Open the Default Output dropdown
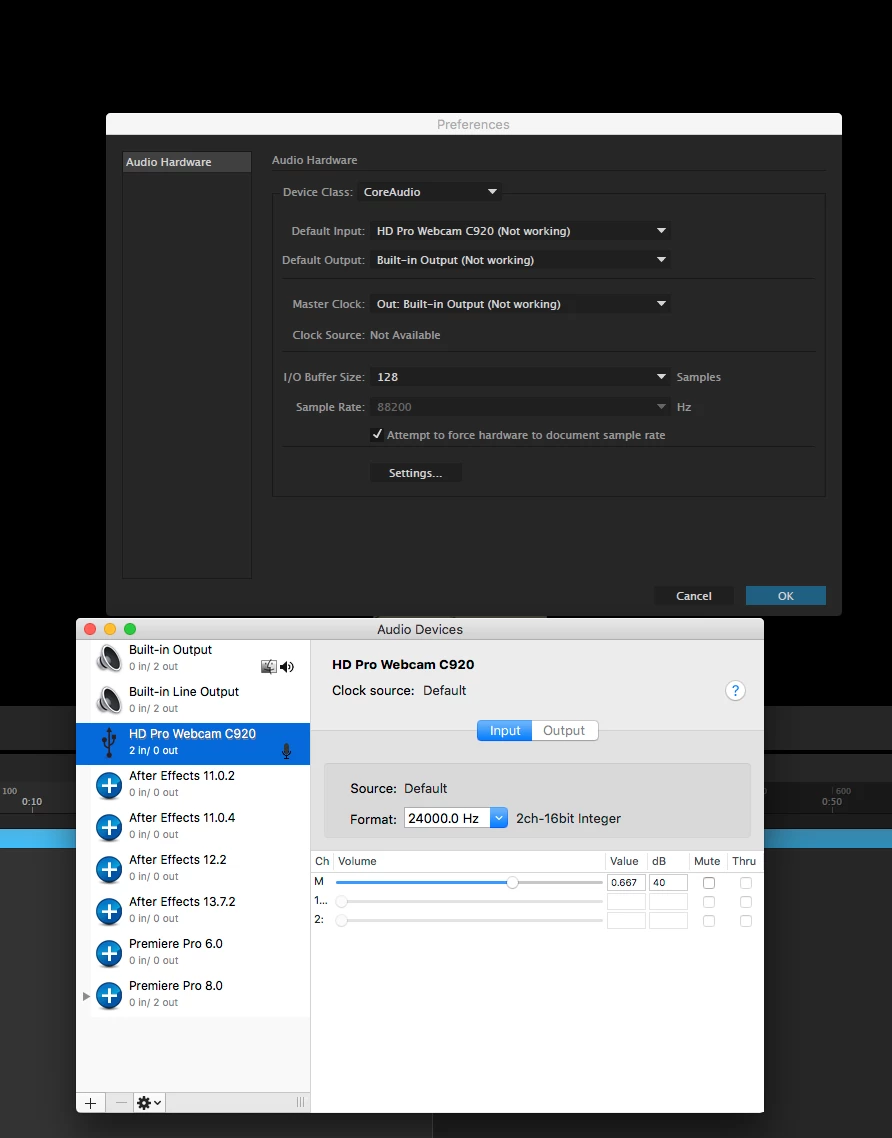The image size is (892, 1138). point(520,260)
